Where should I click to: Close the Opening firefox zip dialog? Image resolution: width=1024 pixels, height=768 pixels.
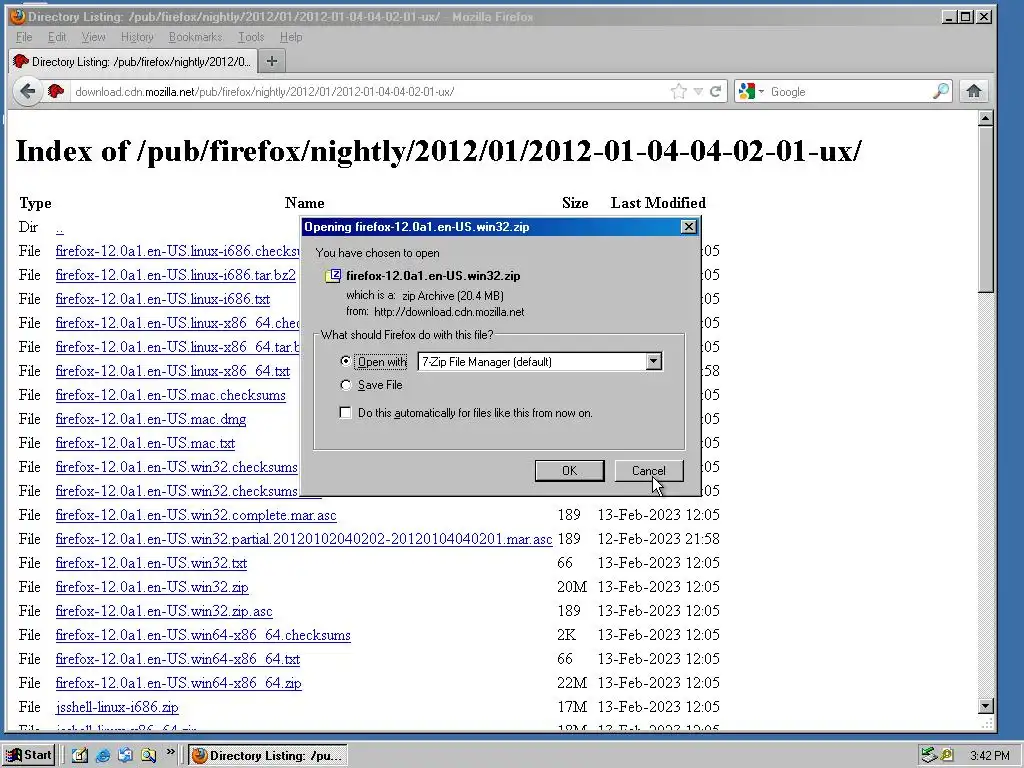pyautogui.click(x=688, y=227)
